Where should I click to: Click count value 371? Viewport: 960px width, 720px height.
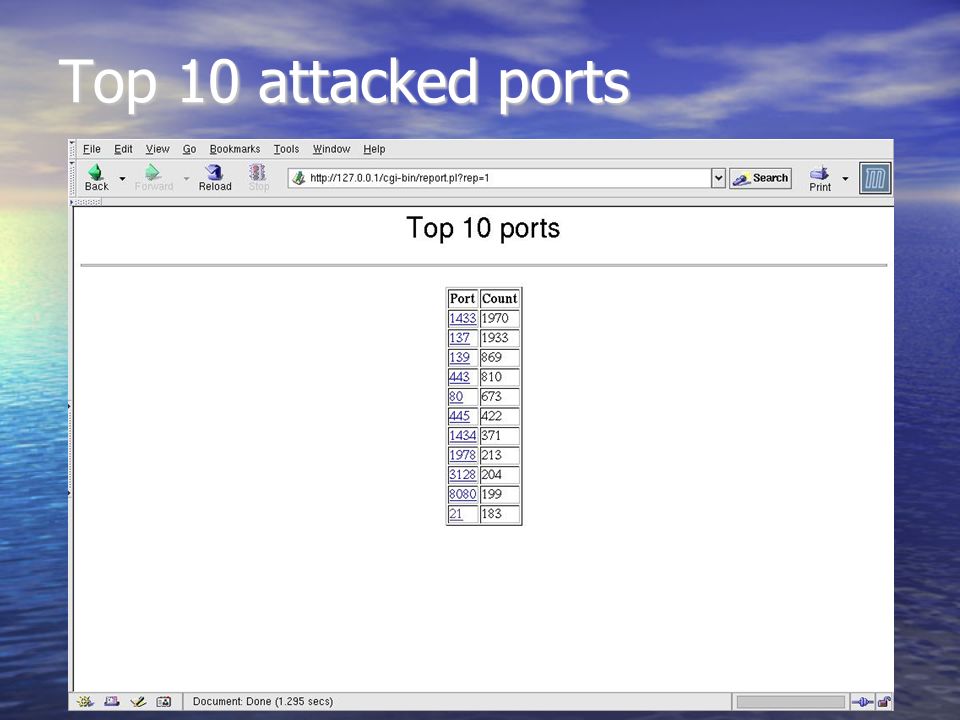pos(491,435)
